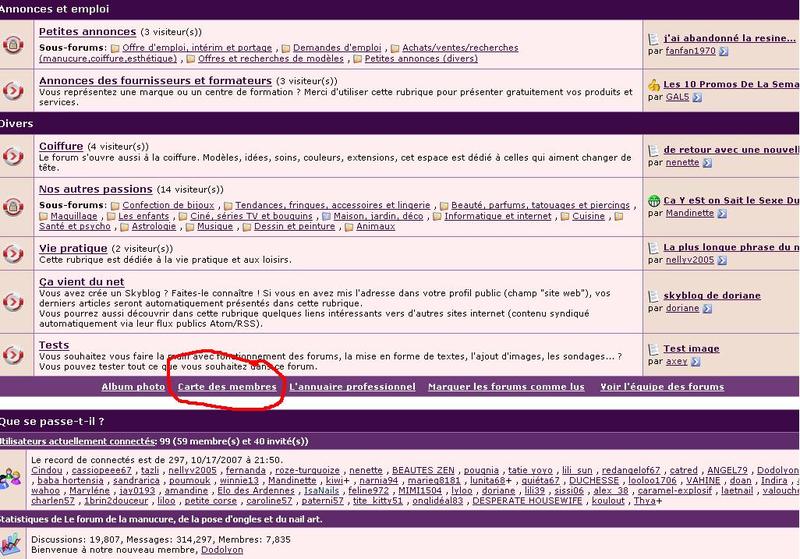Click the Tests forum status icon
Image resolution: width=800 pixels, height=559 pixels.
coord(13,355)
